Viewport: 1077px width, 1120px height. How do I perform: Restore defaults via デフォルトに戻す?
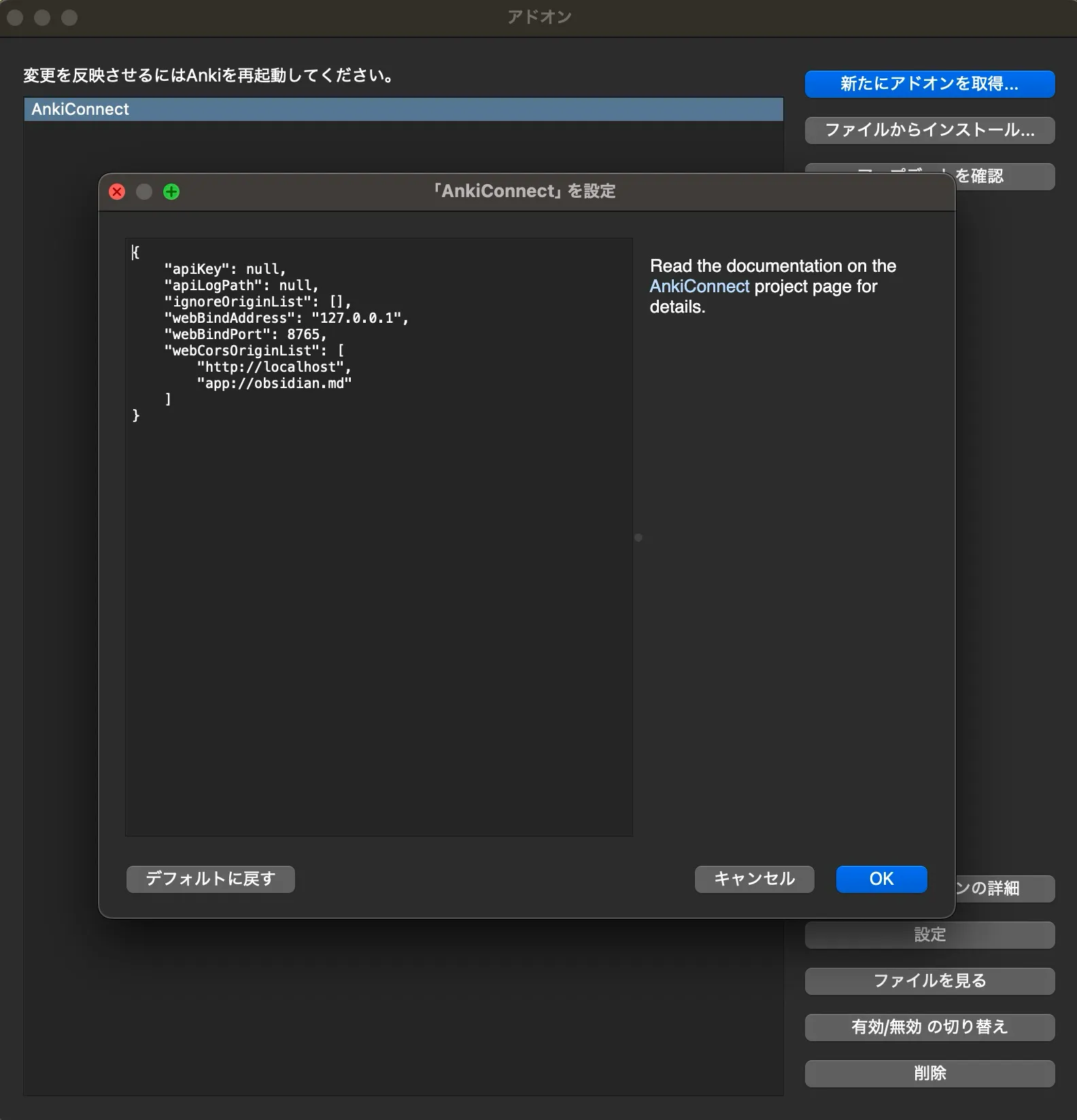click(x=210, y=879)
